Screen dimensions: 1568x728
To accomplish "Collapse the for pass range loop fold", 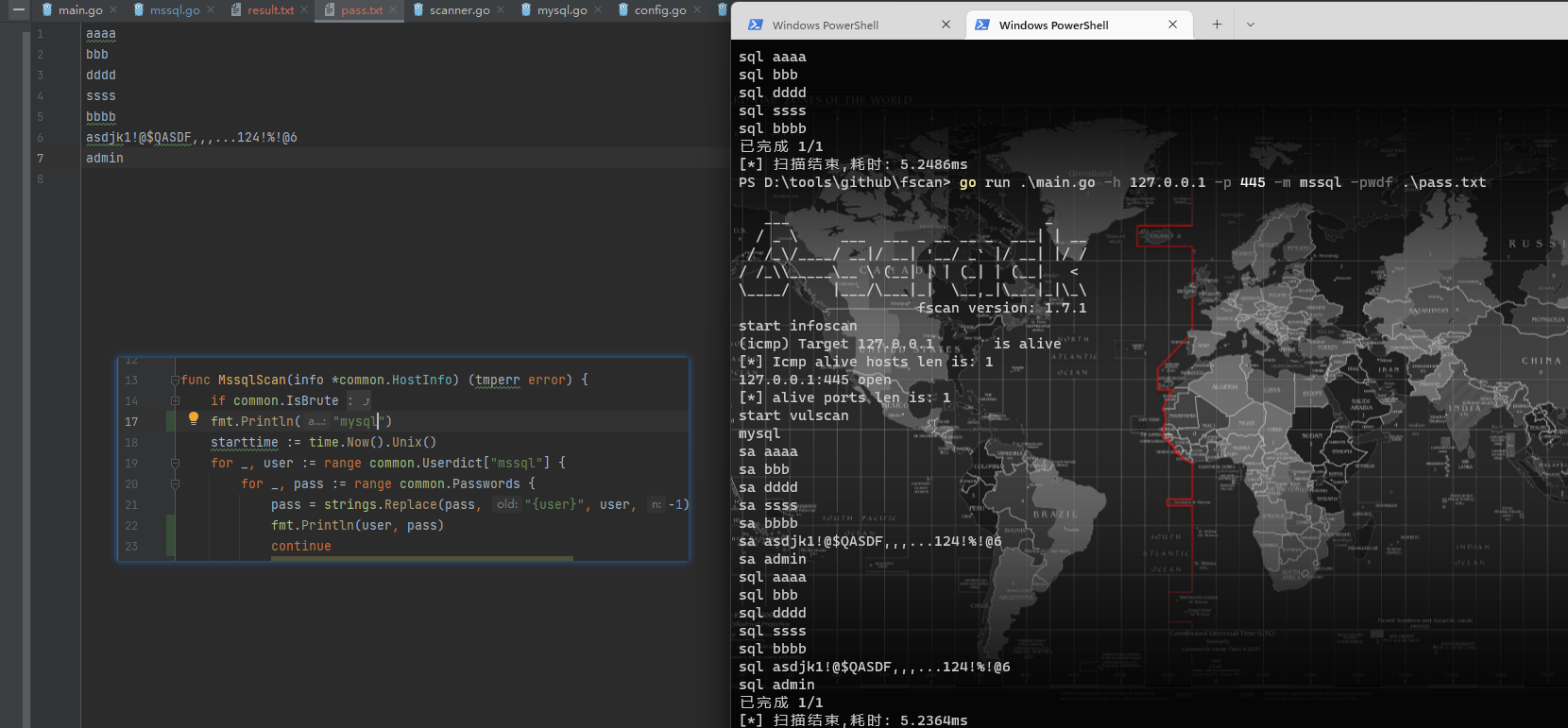I will 175,484.
